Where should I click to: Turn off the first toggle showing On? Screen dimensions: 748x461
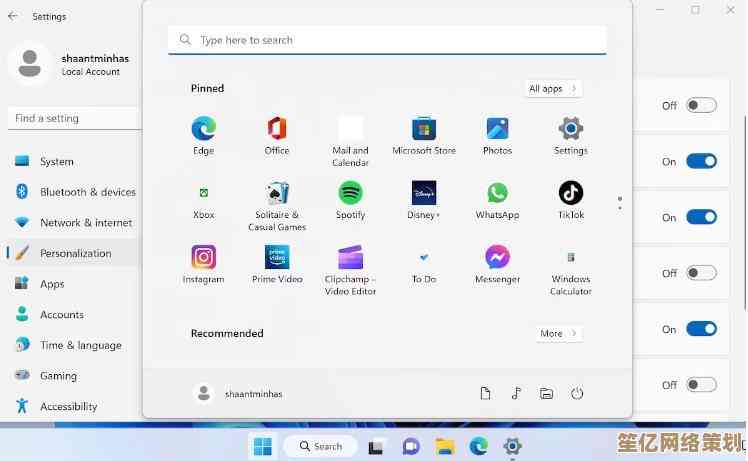coord(701,161)
